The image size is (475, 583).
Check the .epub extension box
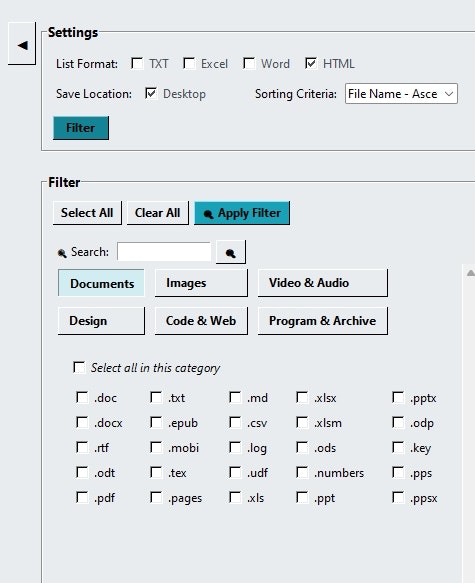click(156, 422)
